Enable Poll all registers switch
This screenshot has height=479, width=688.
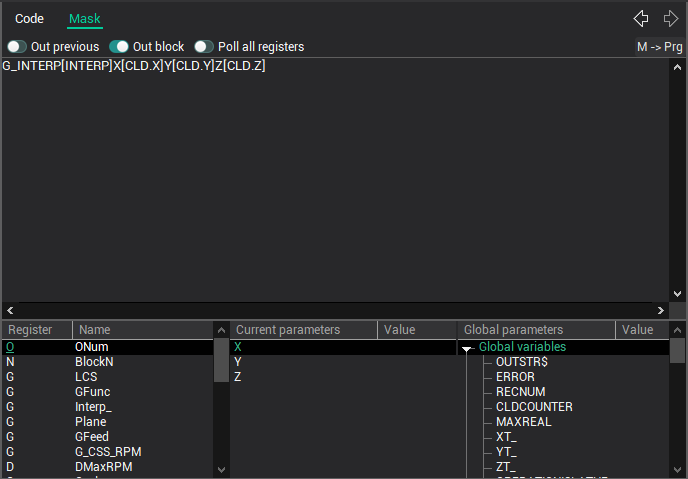[204, 46]
